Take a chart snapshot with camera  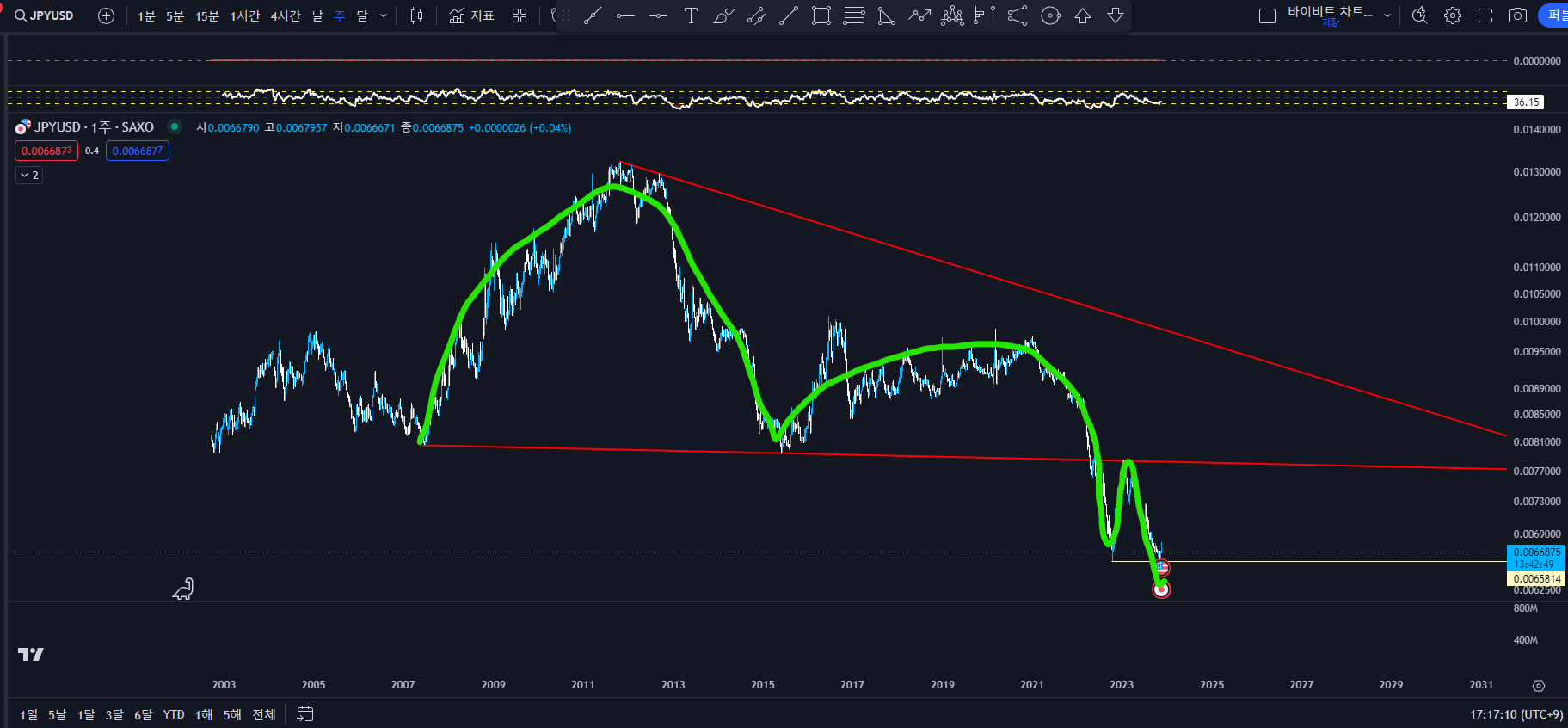pyautogui.click(x=1518, y=15)
